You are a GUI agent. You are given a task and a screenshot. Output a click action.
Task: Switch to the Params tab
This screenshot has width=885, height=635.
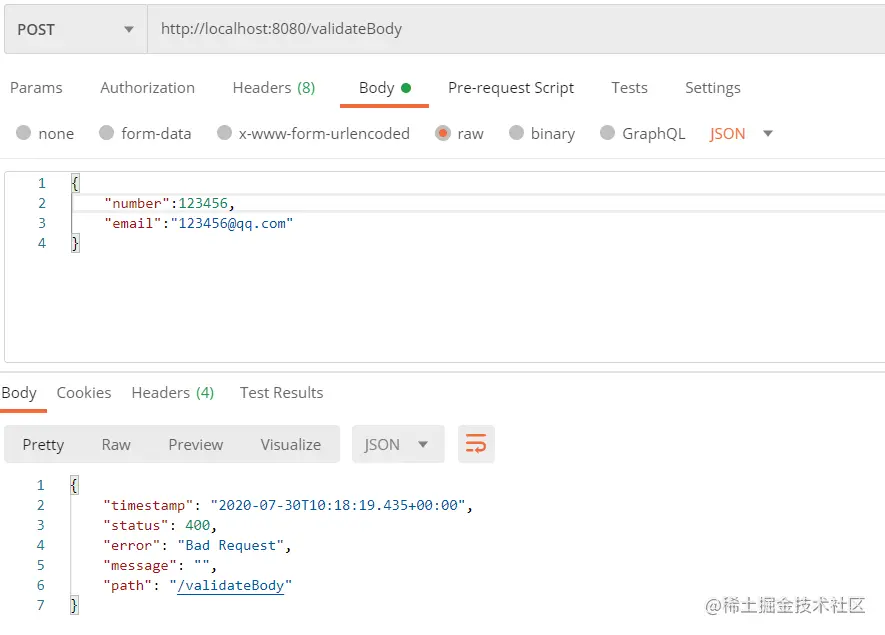[36, 88]
